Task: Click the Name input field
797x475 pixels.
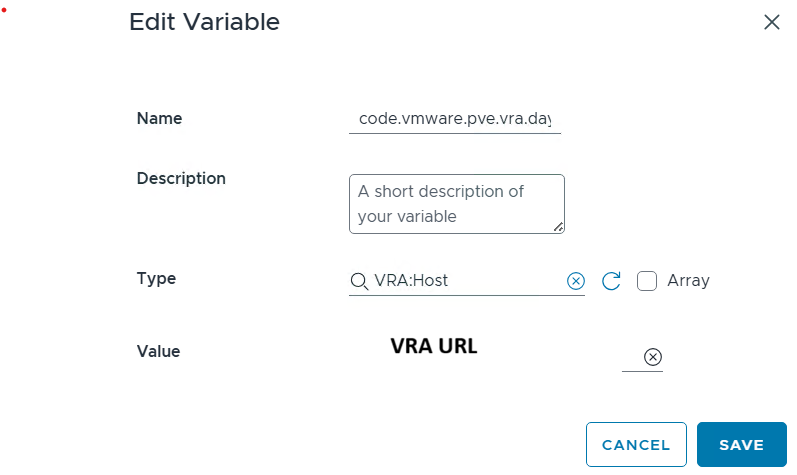Action: (x=455, y=119)
